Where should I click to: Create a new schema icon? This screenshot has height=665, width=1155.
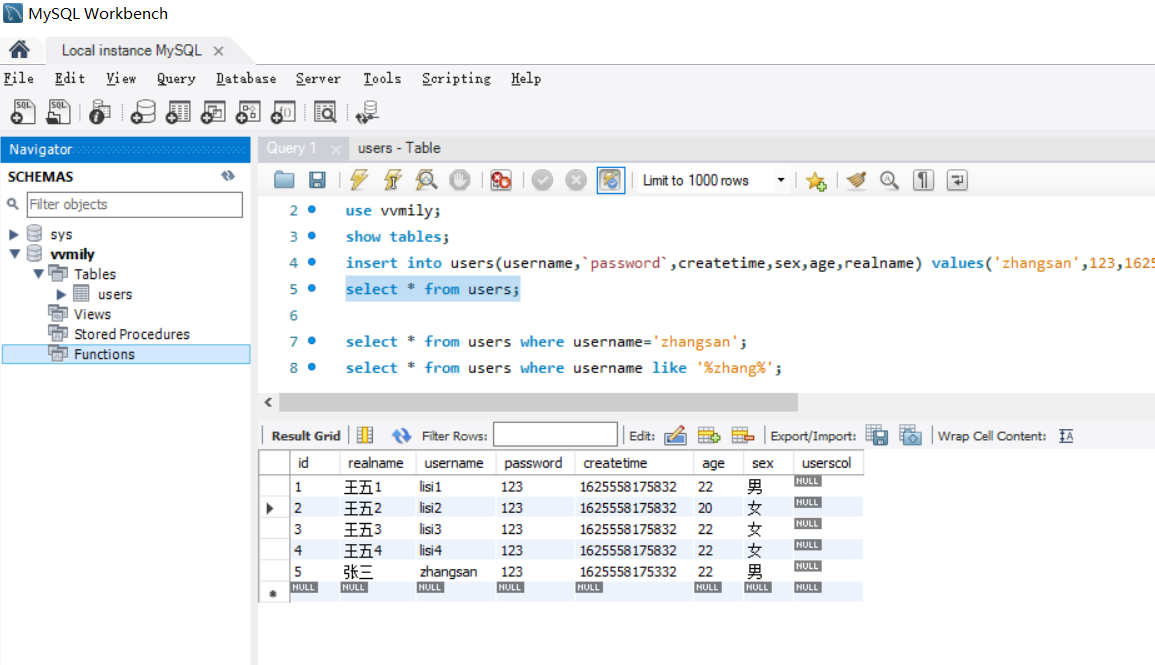[143, 112]
